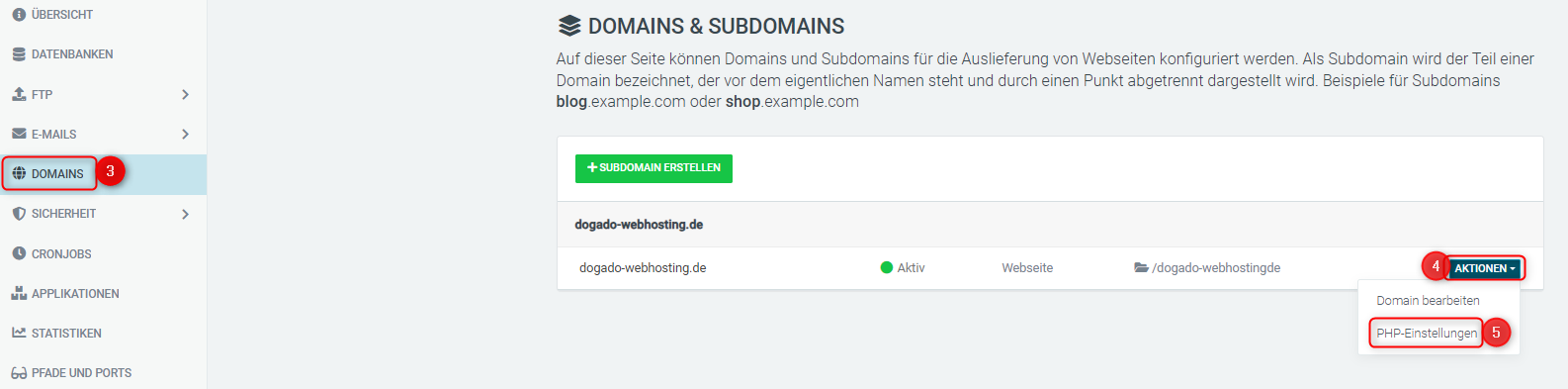This screenshot has height=389, width=1568.
Task: Click the Domains globe icon
Action: pos(19,173)
